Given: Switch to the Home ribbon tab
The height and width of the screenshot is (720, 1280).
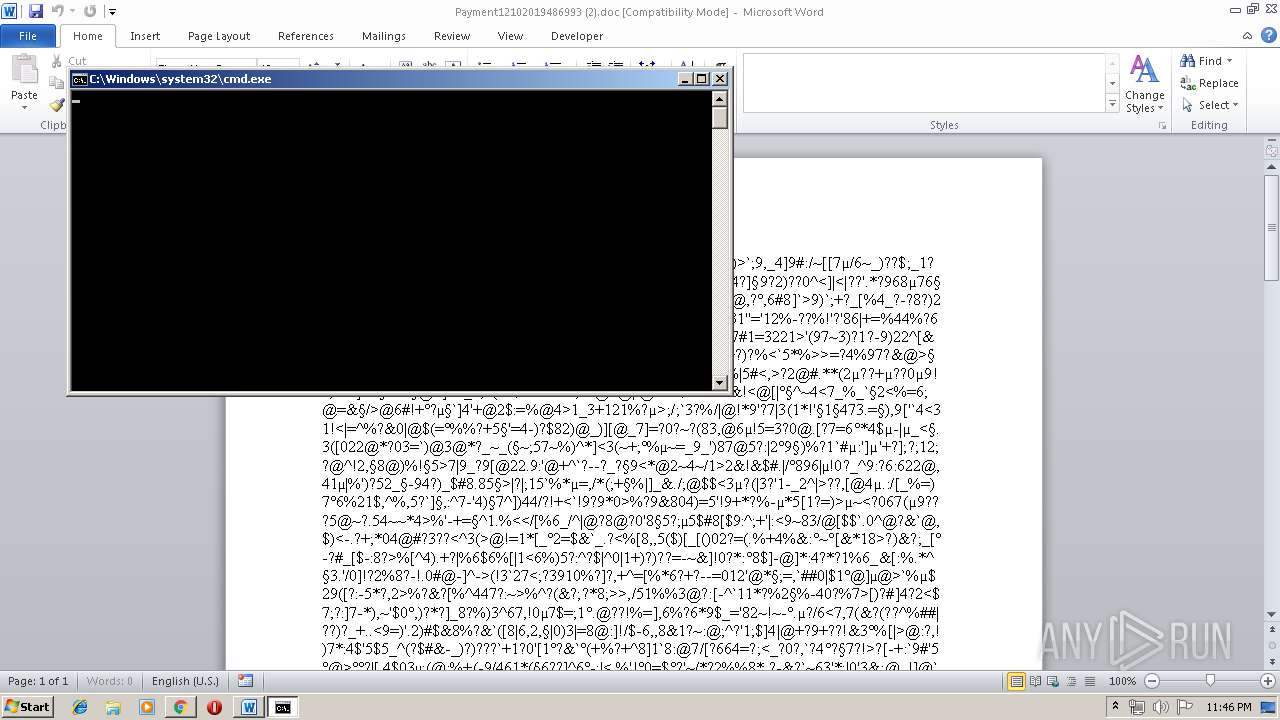Looking at the screenshot, I should coord(87,36).
